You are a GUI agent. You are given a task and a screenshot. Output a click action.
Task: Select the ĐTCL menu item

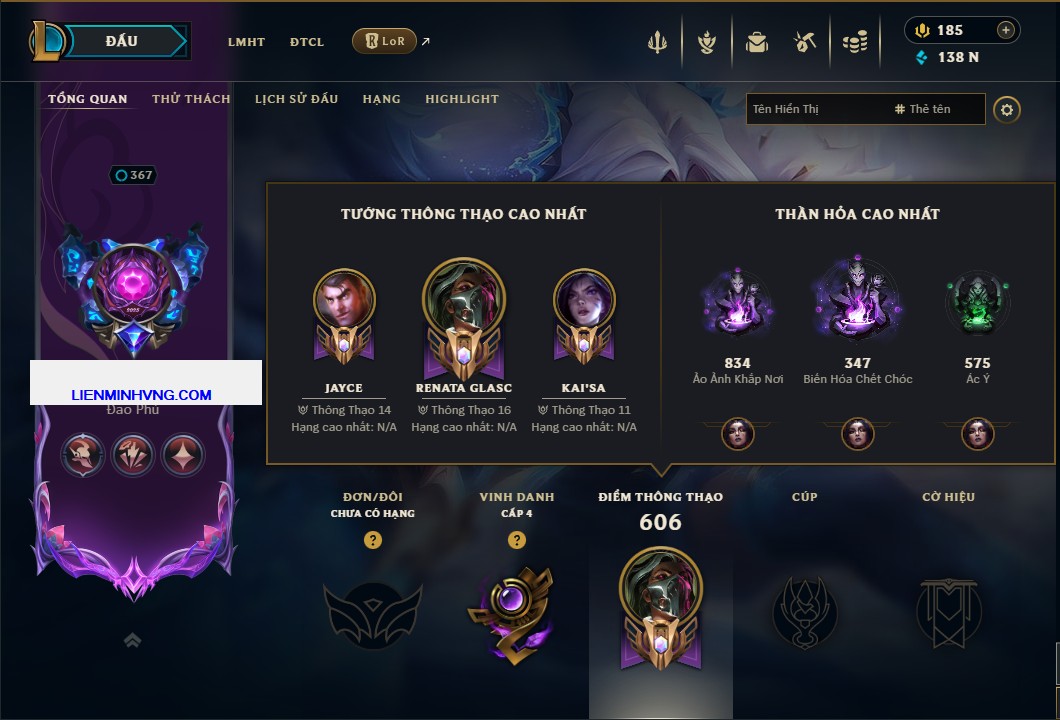[307, 42]
